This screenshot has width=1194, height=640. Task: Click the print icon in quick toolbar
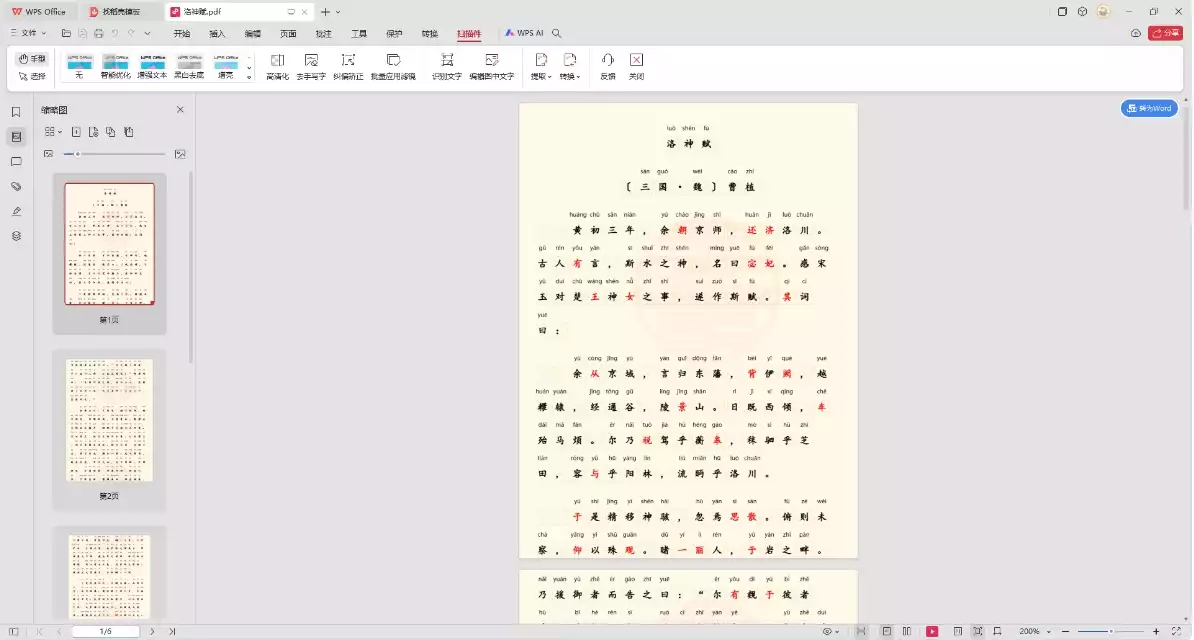coord(99,34)
